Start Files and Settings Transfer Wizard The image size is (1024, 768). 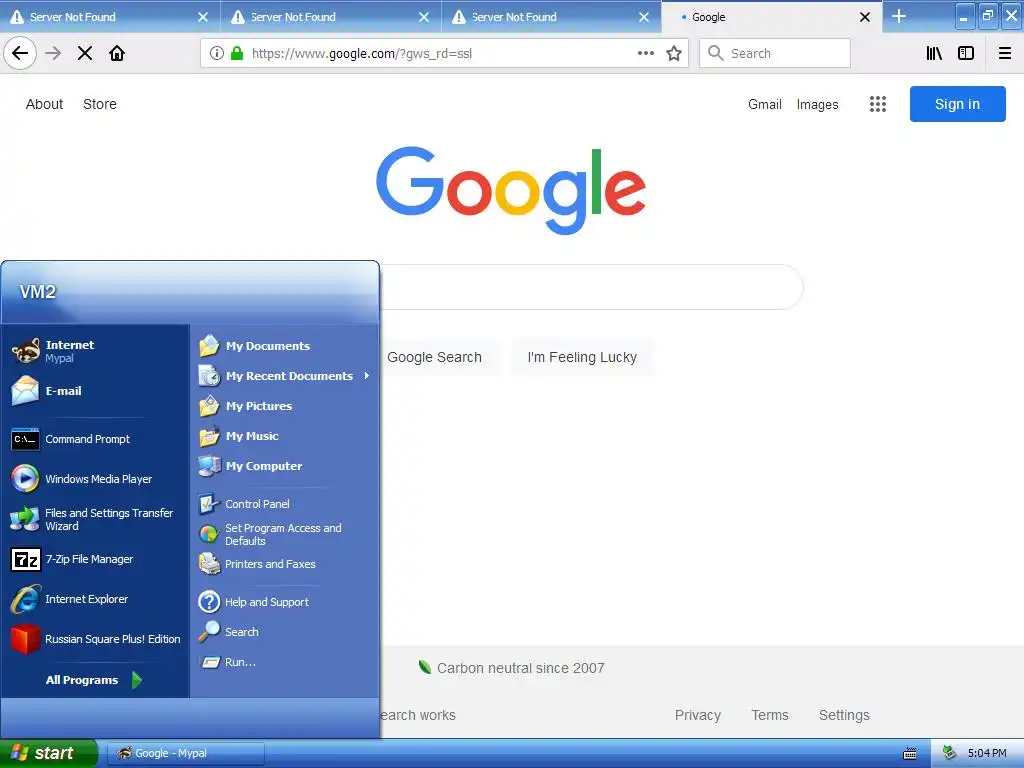tap(94, 519)
